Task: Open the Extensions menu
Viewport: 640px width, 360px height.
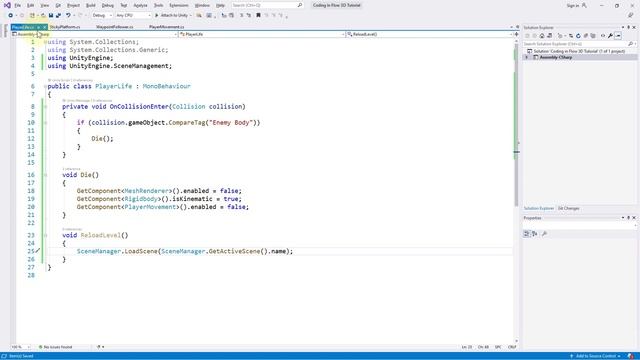Action: point(179,5)
